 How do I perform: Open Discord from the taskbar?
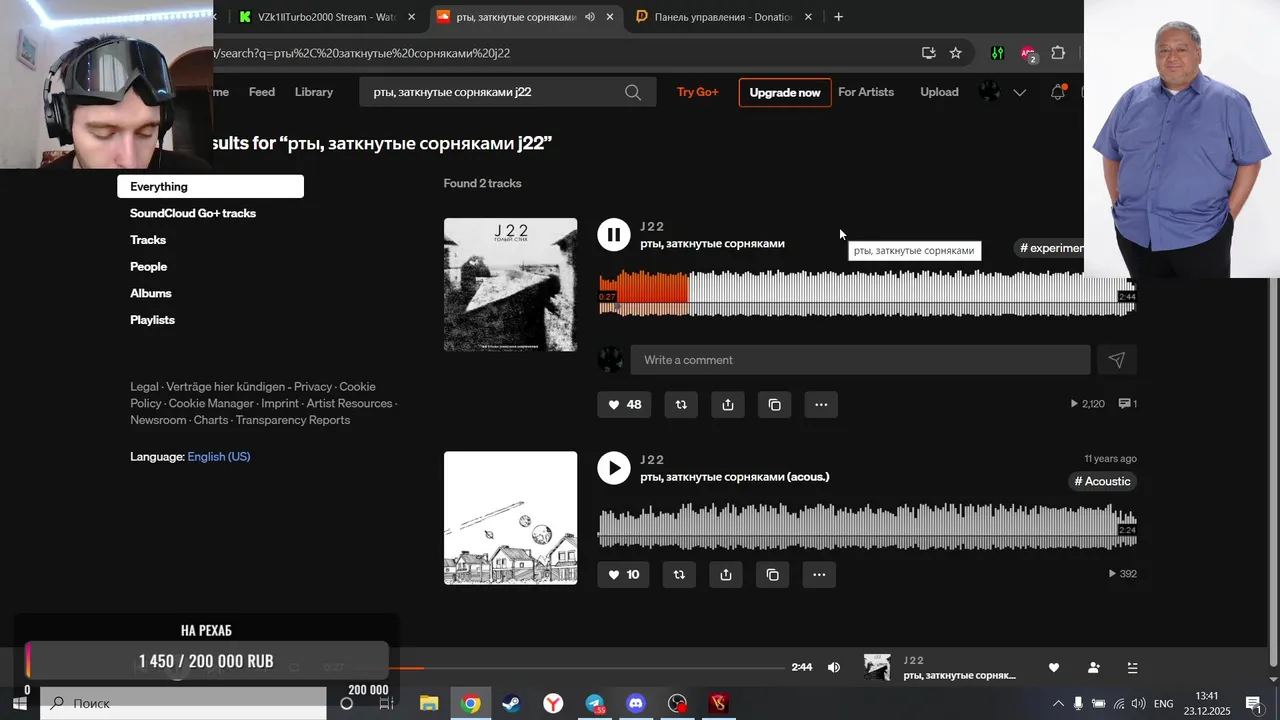(636, 704)
